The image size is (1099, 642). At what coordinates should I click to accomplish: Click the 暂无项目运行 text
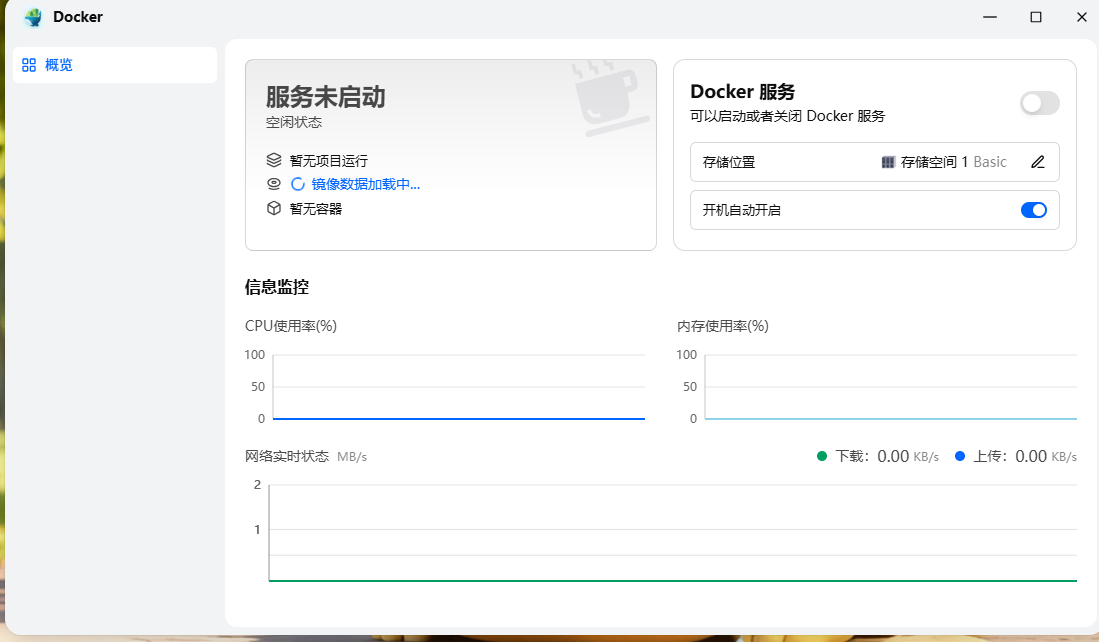tap(329, 161)
